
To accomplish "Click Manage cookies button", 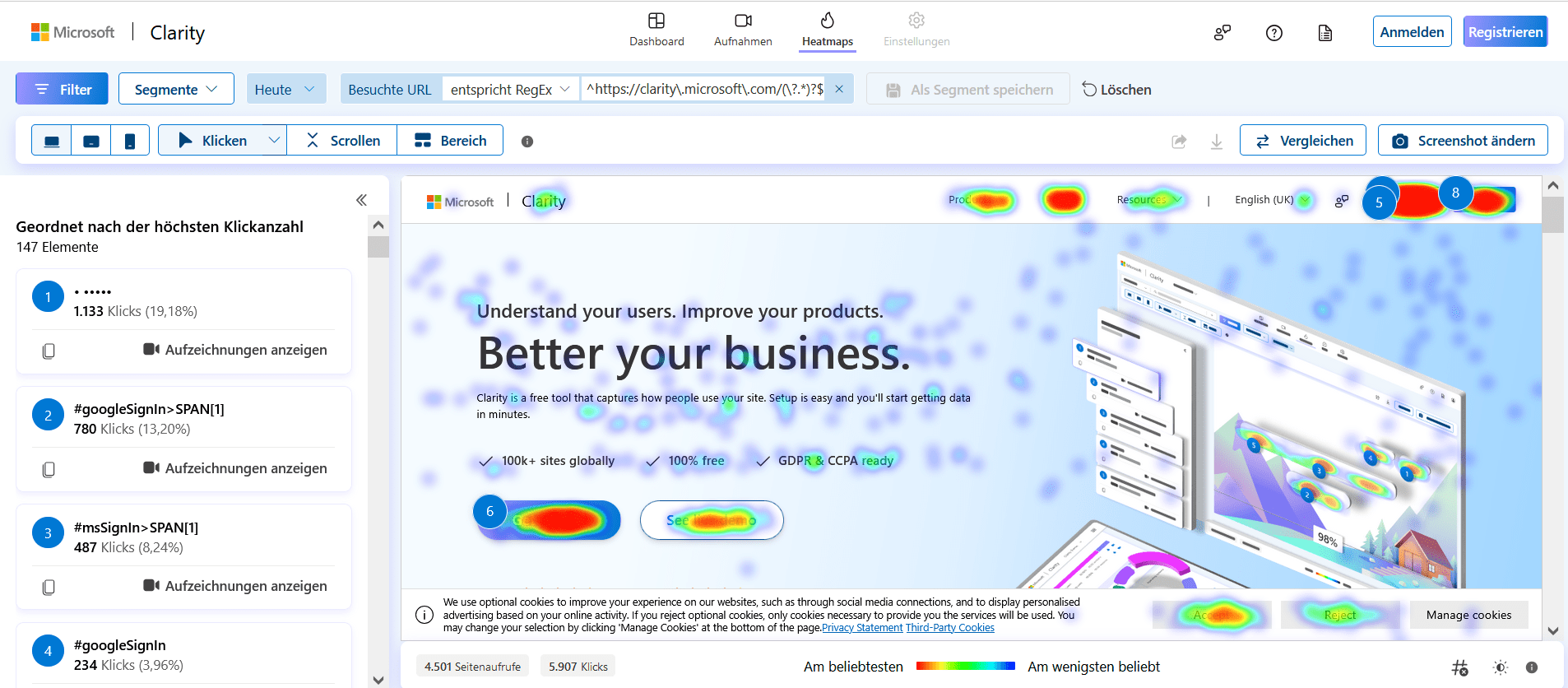I will pyautogui.click(x=1468, y=615).
